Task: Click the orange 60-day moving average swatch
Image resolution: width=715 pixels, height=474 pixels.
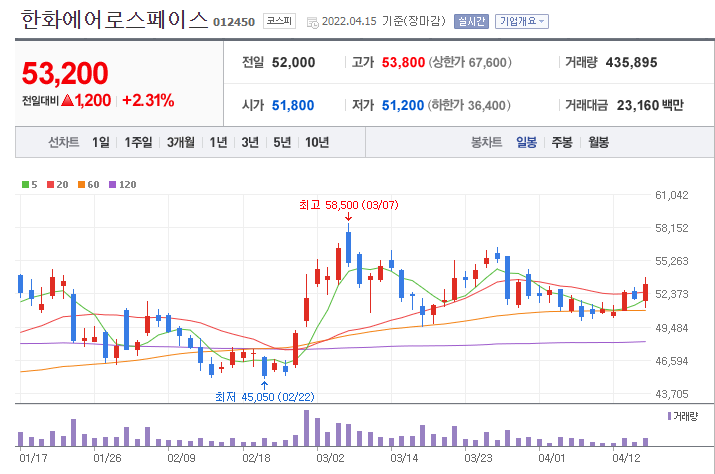Action: coord(82,184)
